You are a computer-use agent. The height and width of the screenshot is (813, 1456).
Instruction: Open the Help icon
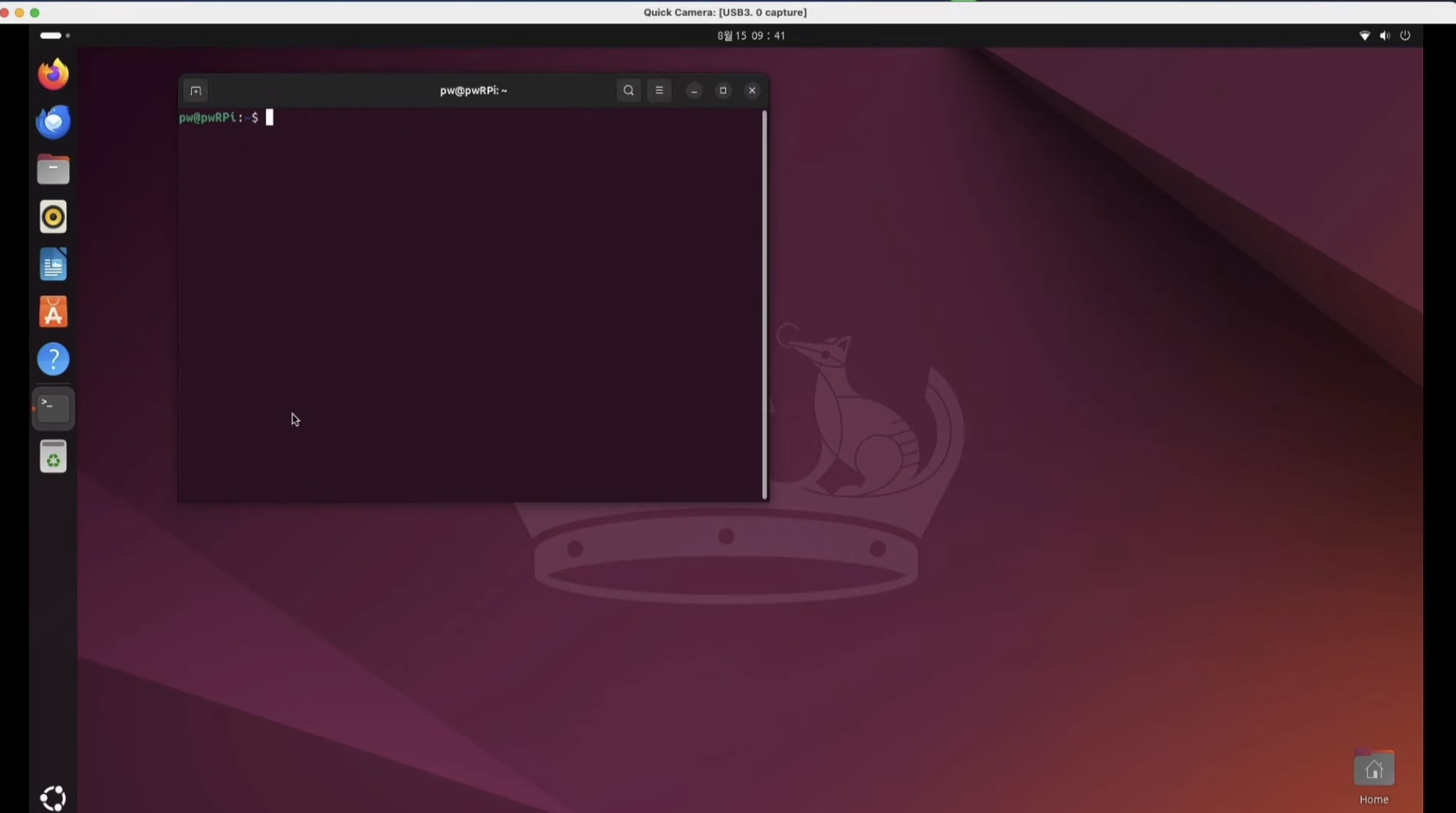click(53, 360)
